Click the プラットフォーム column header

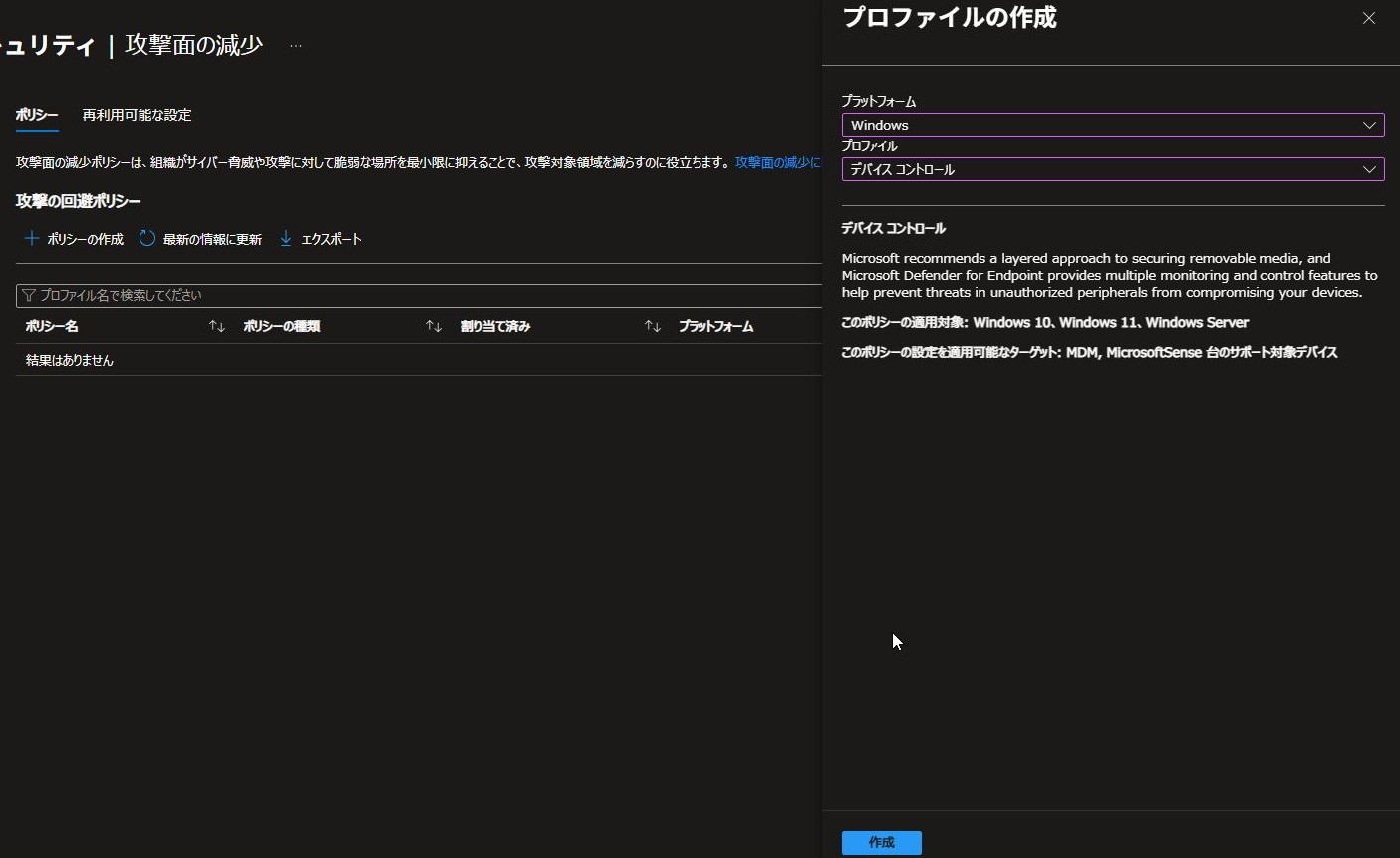click(715, 327)
